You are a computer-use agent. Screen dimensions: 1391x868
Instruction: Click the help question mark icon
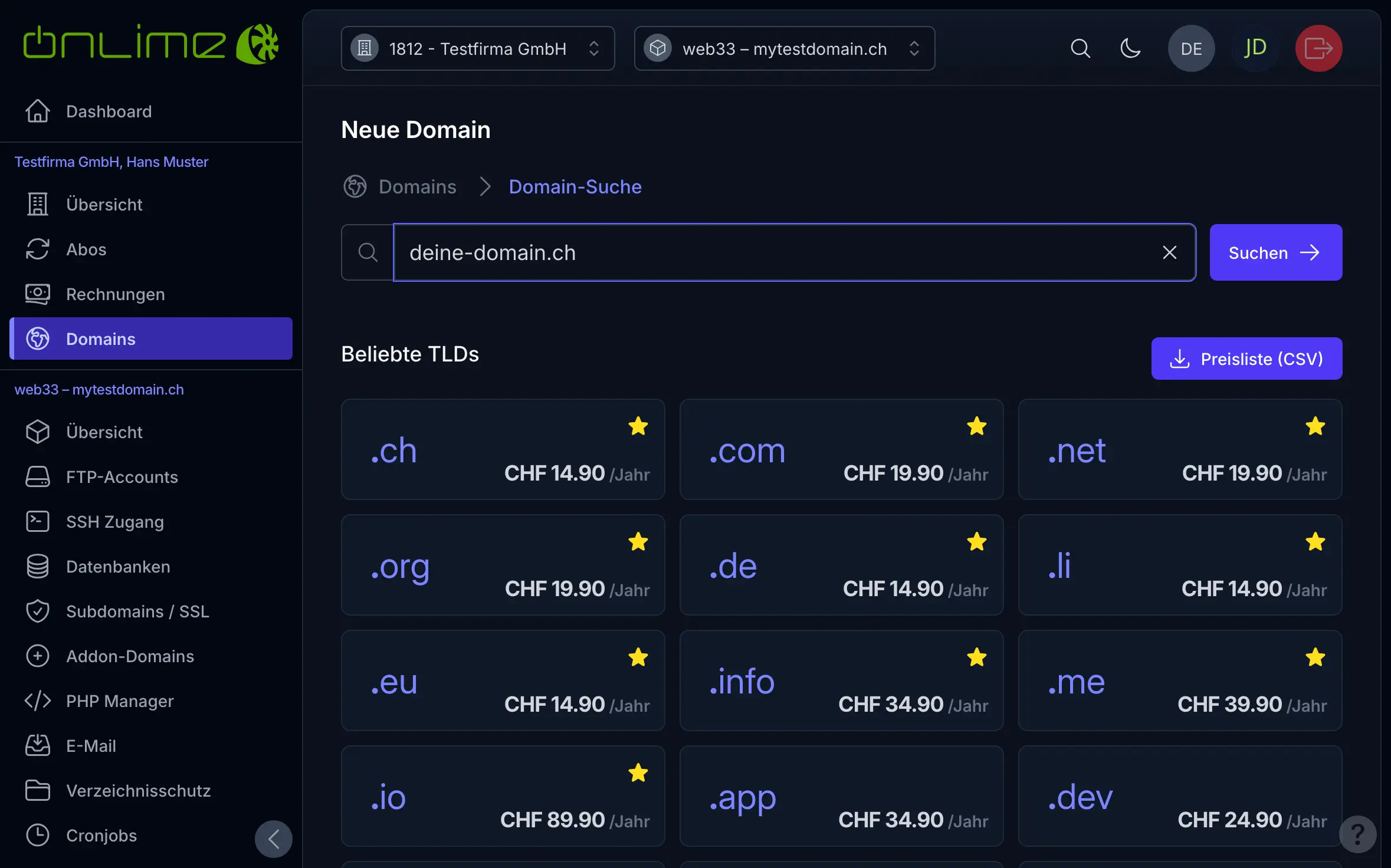click(1357, 834)
